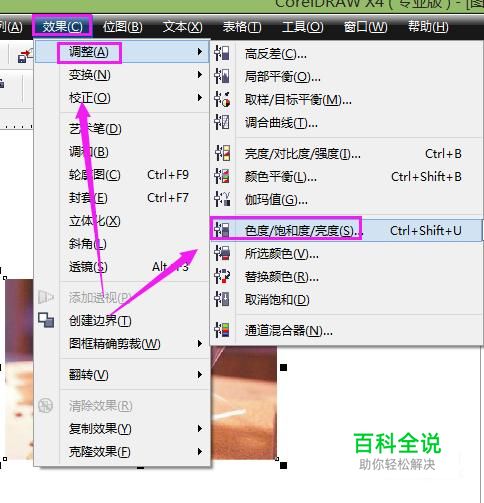The width and height of the screenshot is (484, 503).
Task: Expand the 复制效果(Y) submenu arrow
Action: pos(199,428)
